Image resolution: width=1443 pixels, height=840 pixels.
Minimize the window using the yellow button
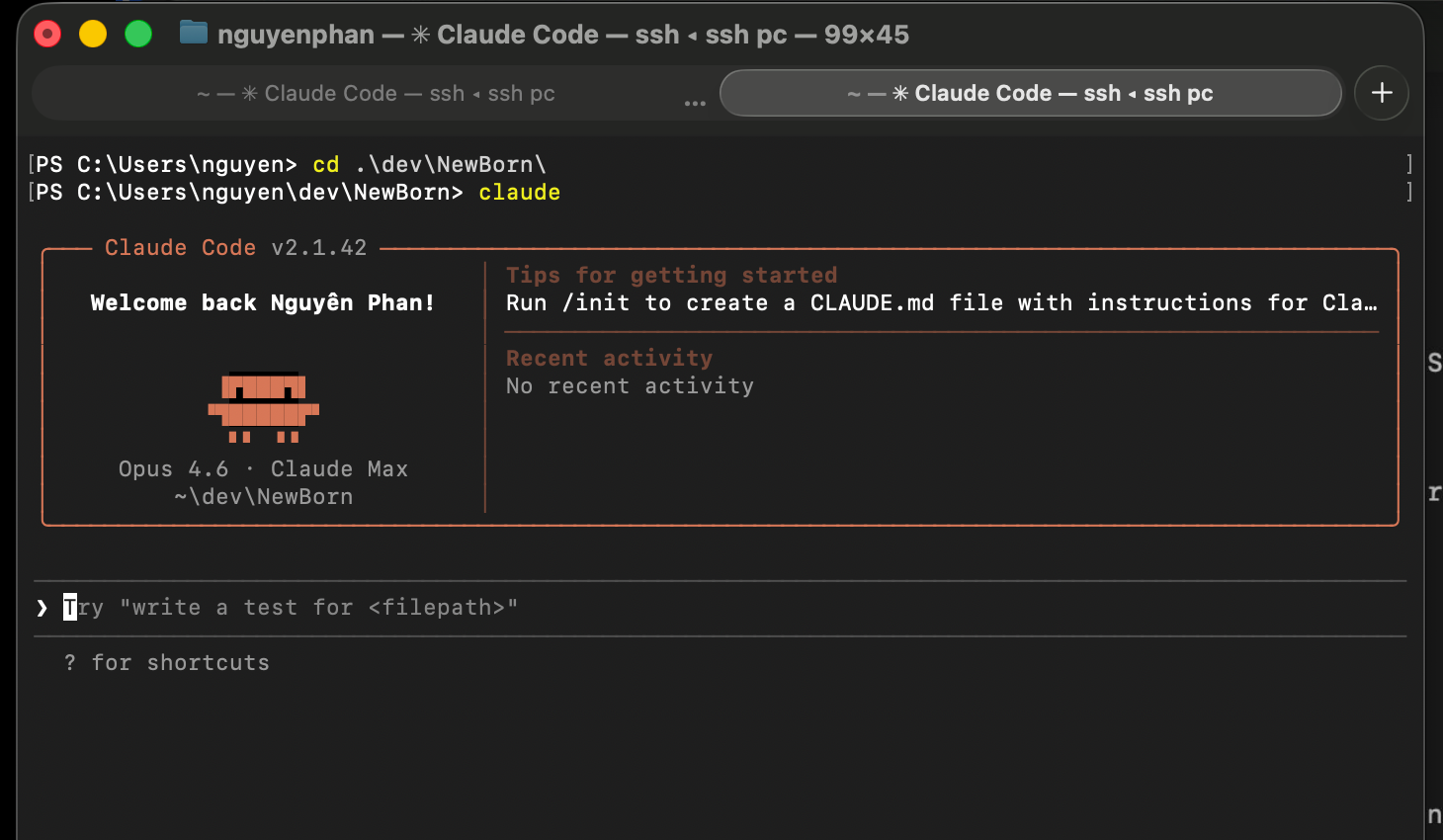pyautogui.click(x=93, y=34)
